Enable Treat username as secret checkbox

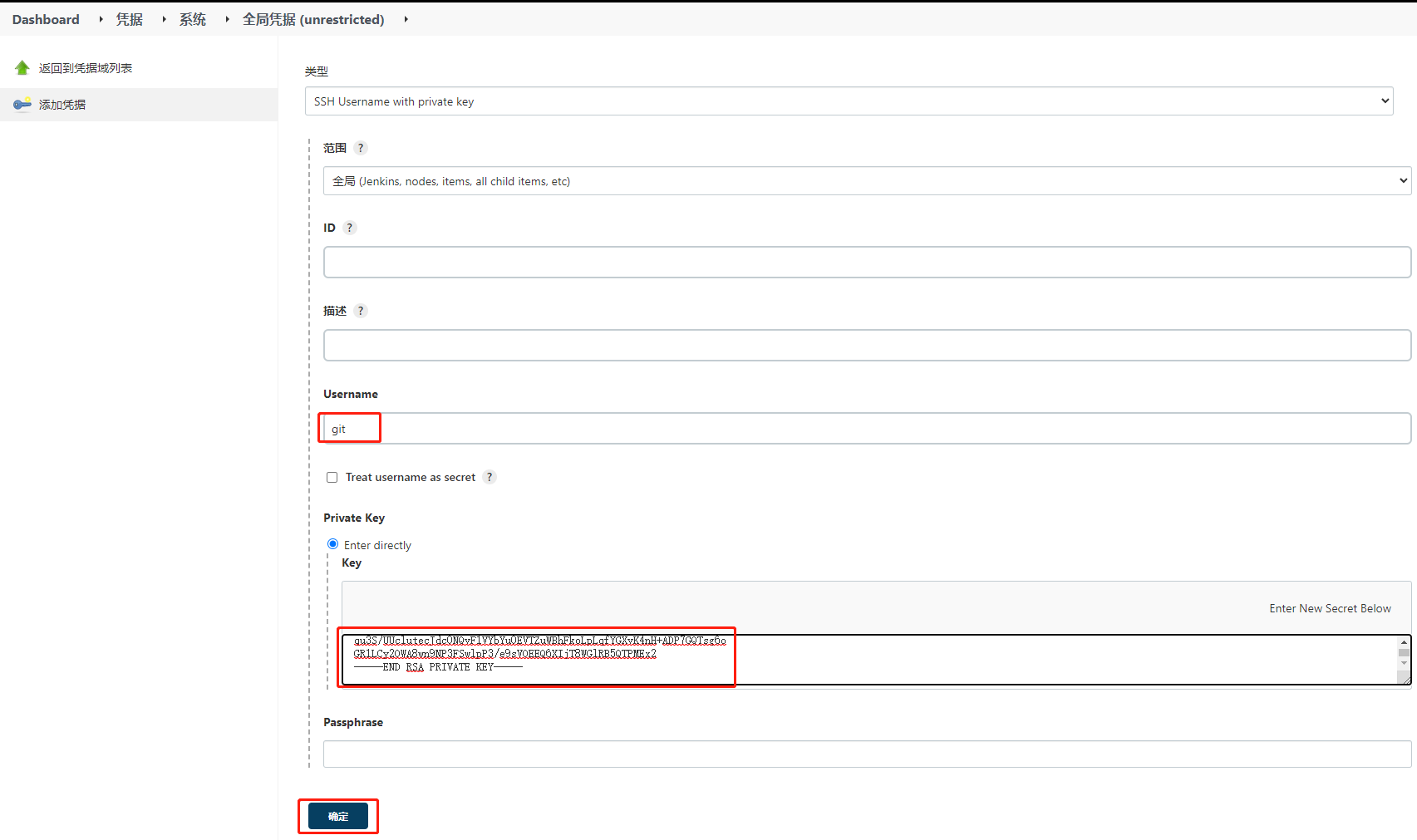coord(332,477)
